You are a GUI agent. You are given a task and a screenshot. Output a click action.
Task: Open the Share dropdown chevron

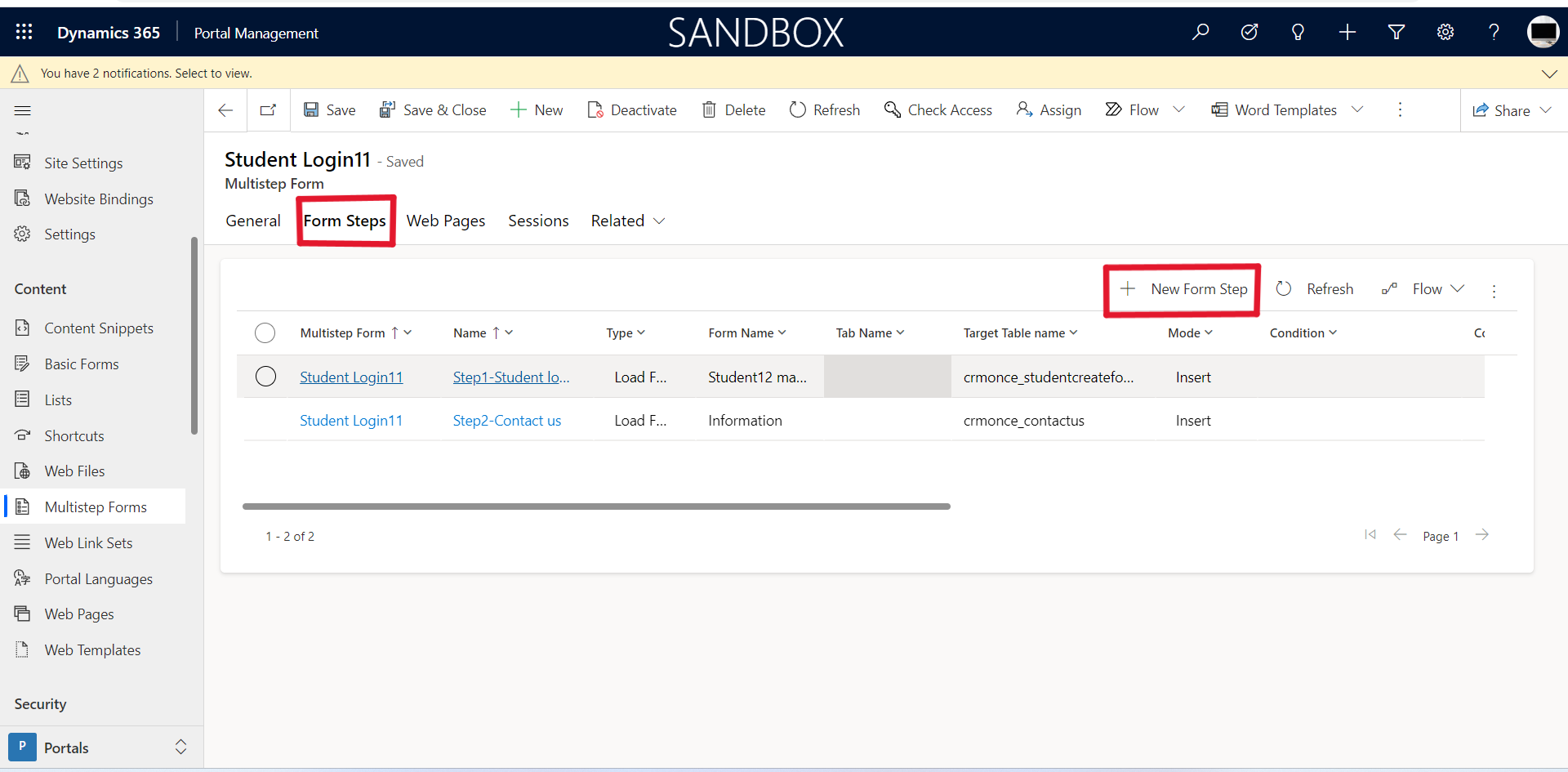tap(1546, 110)
